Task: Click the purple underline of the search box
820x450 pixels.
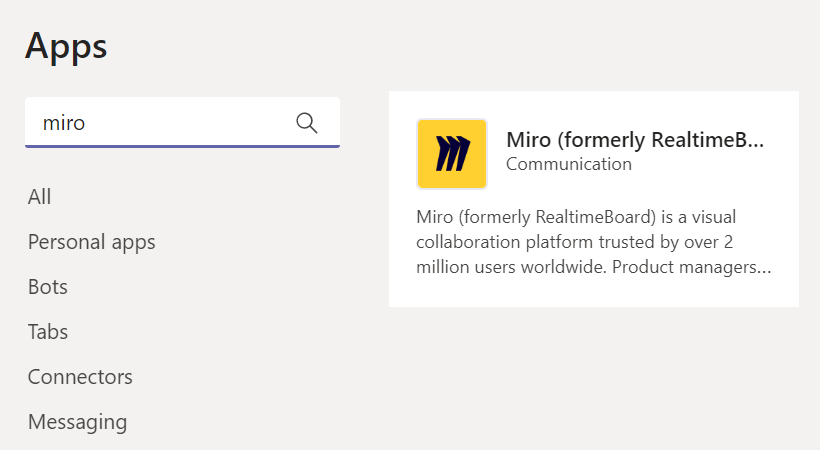Action: 182,146
